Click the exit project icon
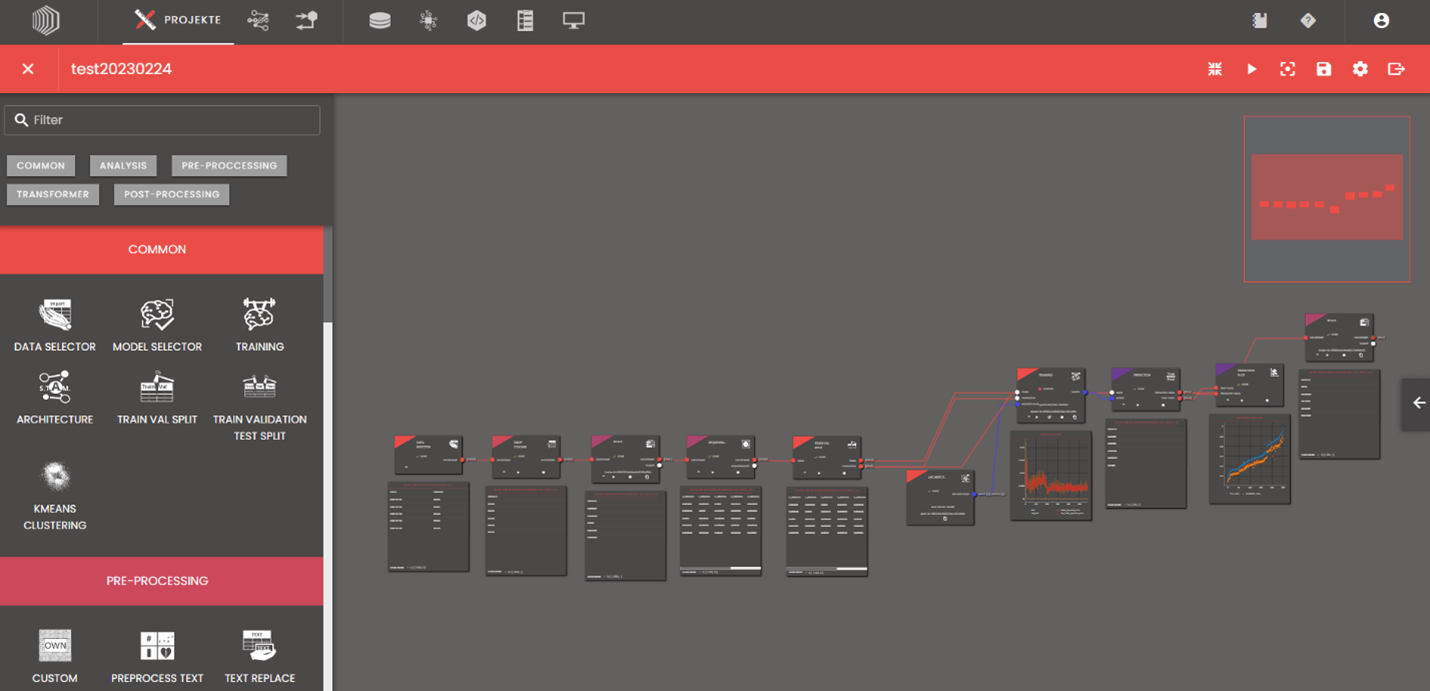This screenshot has height=691, width=1430. [x=1397, y=69]
